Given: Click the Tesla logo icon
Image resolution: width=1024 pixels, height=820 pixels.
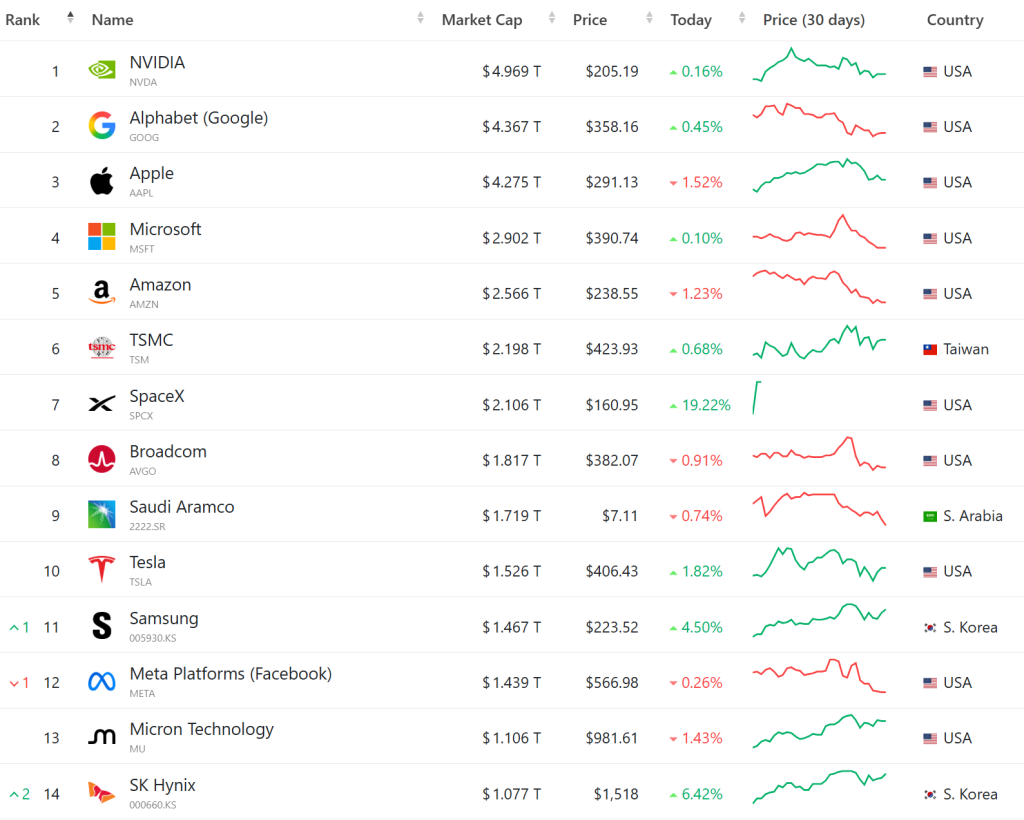Looking at the screenshot, I should (102, 569).
